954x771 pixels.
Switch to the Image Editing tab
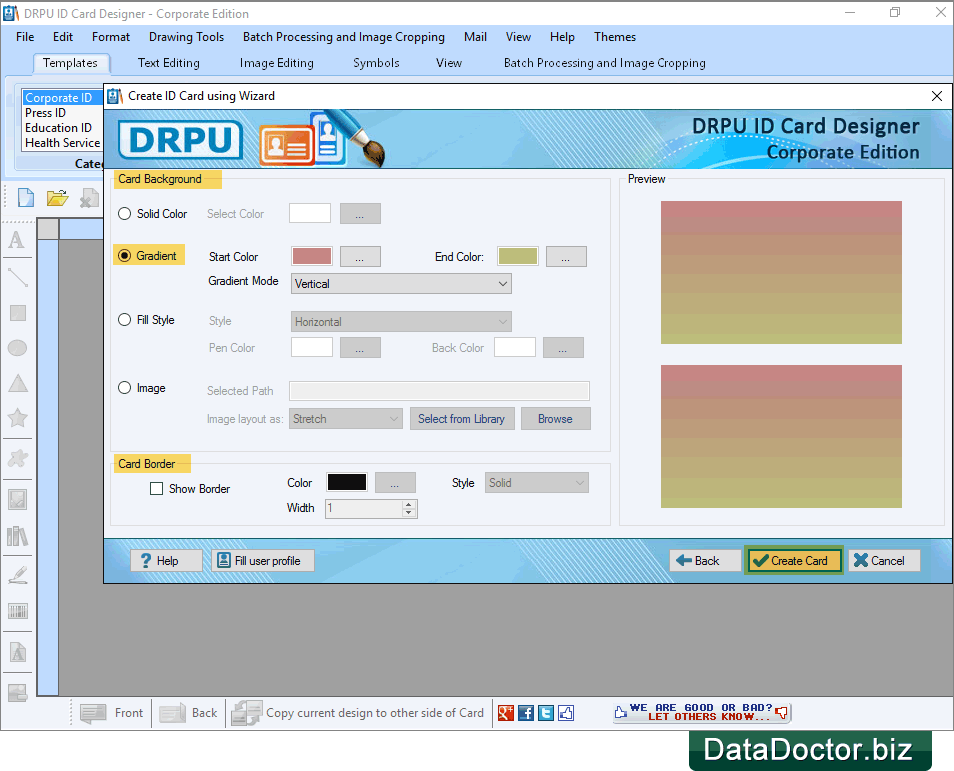tap(276, 63)
